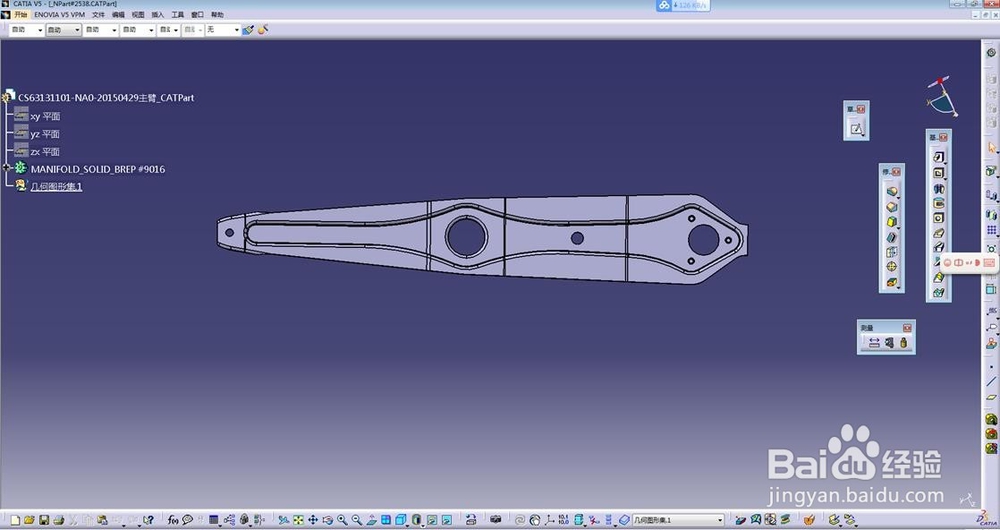Image resolution: width=1000 pixels, height=530 pixels.
Task: Click the top icon in the tall floating toolbar
Action: (x=938, y=157)
